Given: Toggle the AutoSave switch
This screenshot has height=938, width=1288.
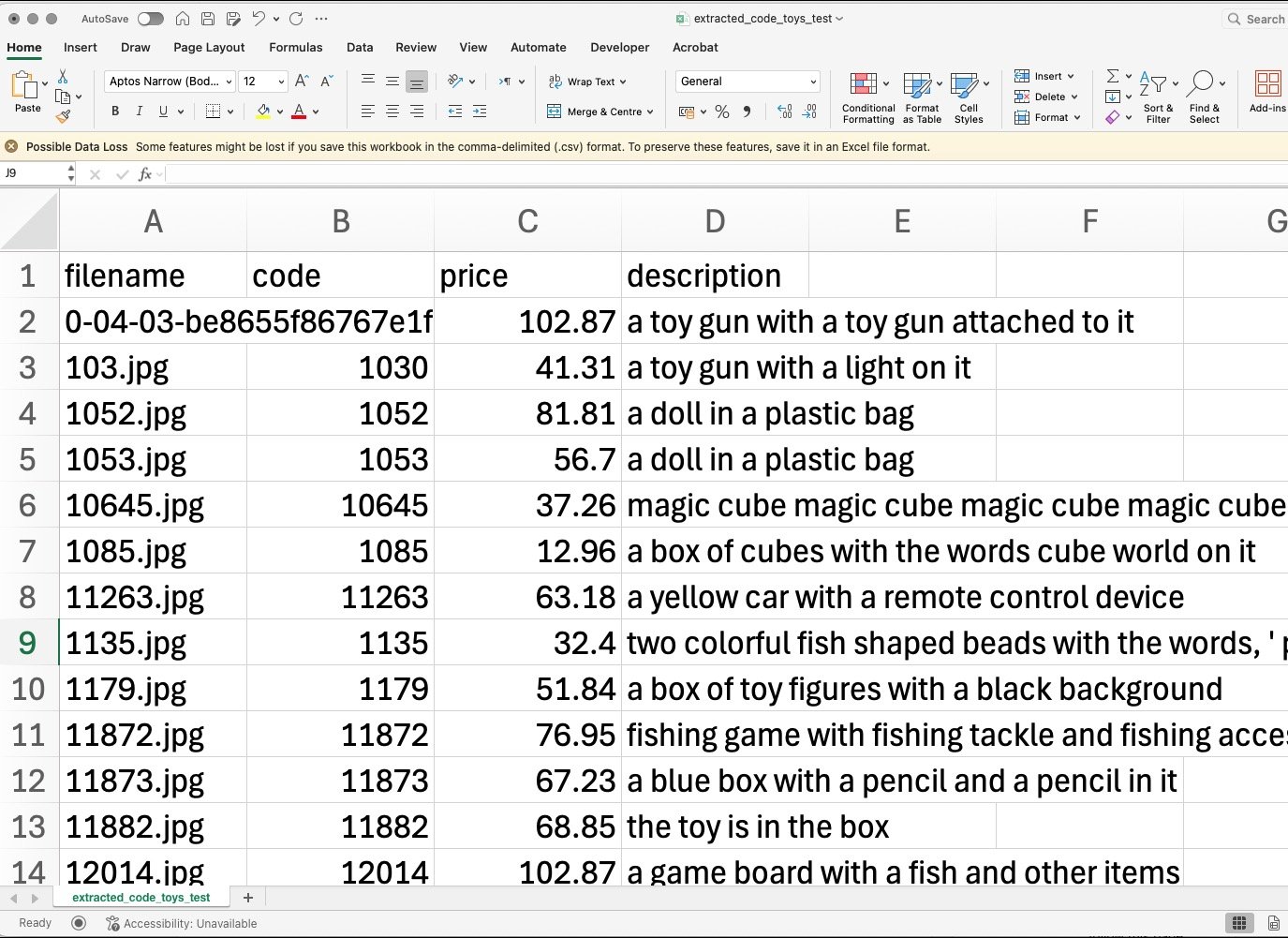Looking at the screenshot, I should click(x=150, y=19).
